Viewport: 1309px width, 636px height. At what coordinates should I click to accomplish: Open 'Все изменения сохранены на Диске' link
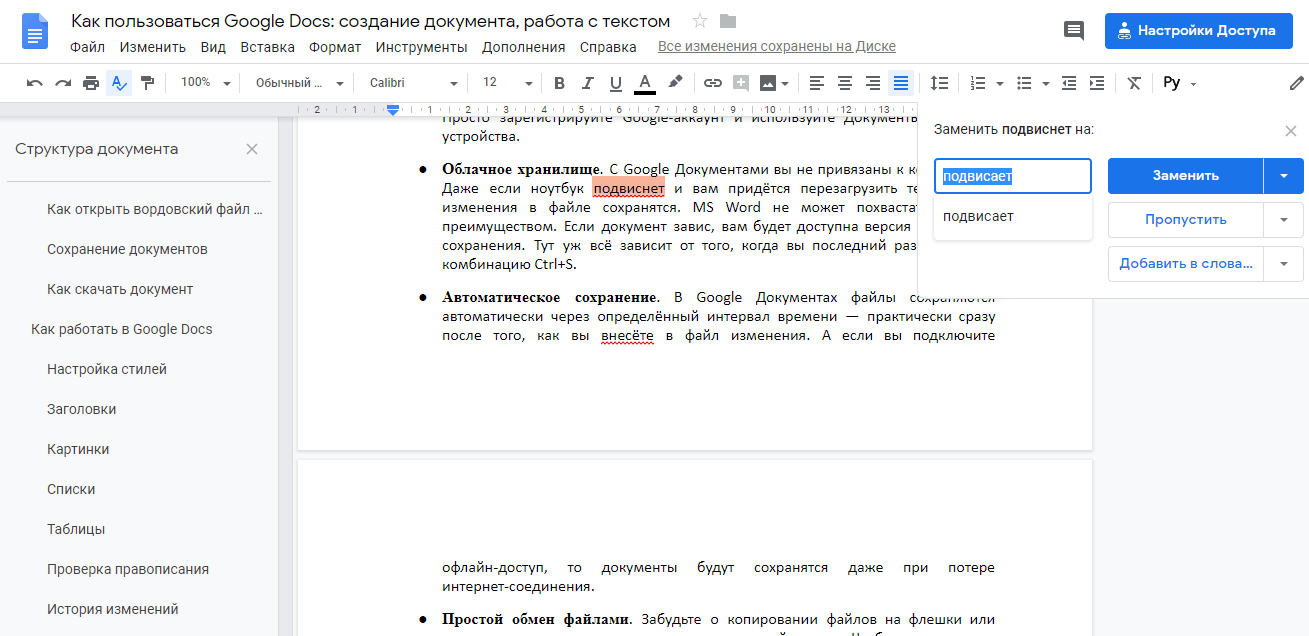pos(777,46)
